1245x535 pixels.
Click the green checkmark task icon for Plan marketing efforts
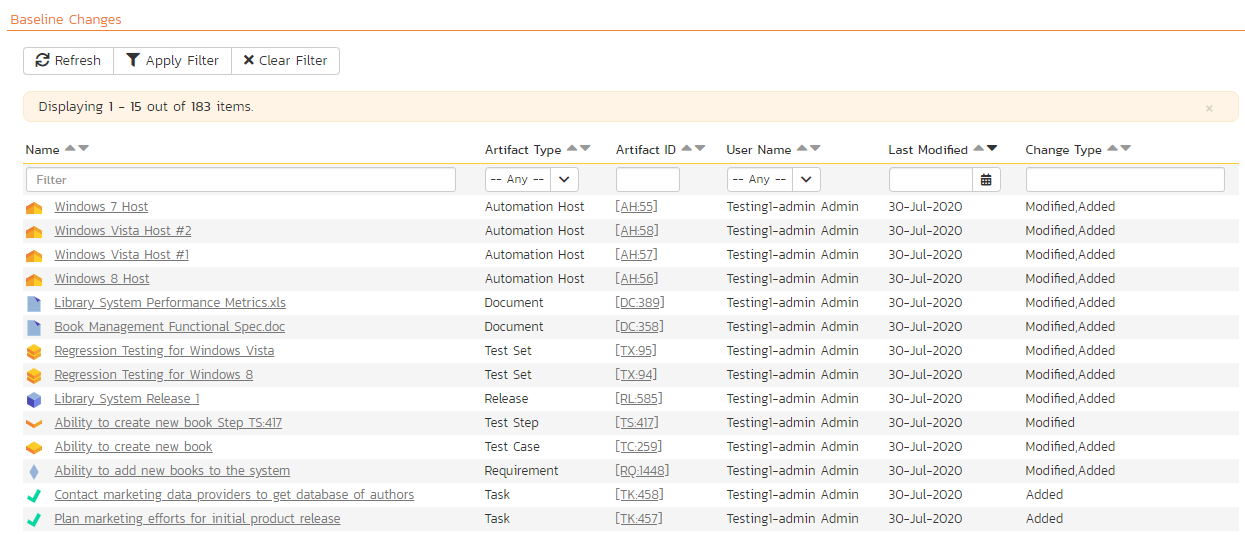click(34, 520)
